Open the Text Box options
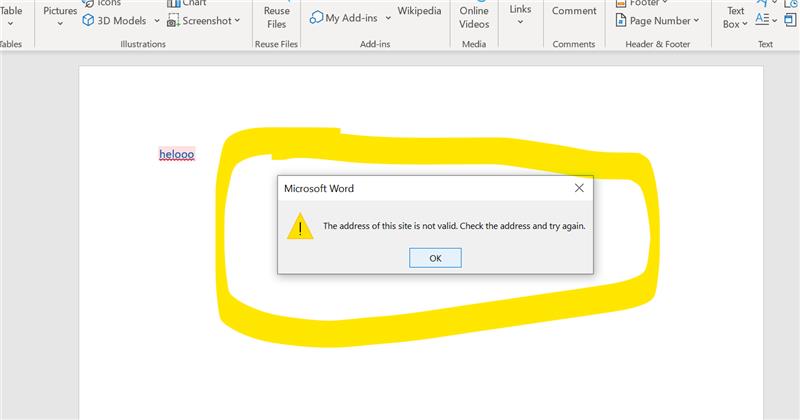800x420 pixels. coord(735,16)
